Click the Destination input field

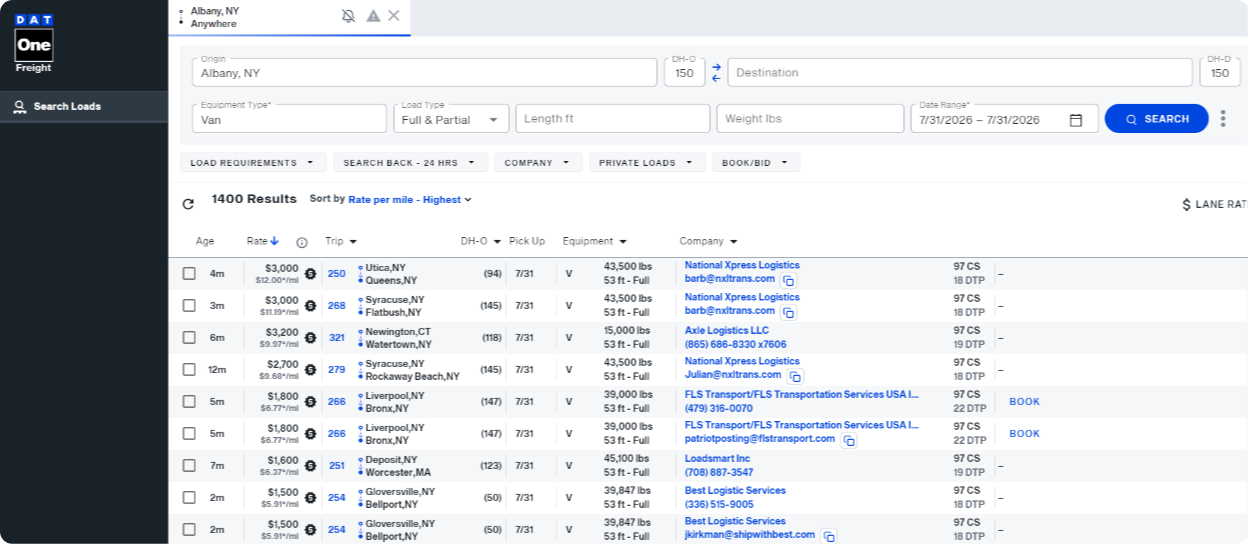[960, 72]
